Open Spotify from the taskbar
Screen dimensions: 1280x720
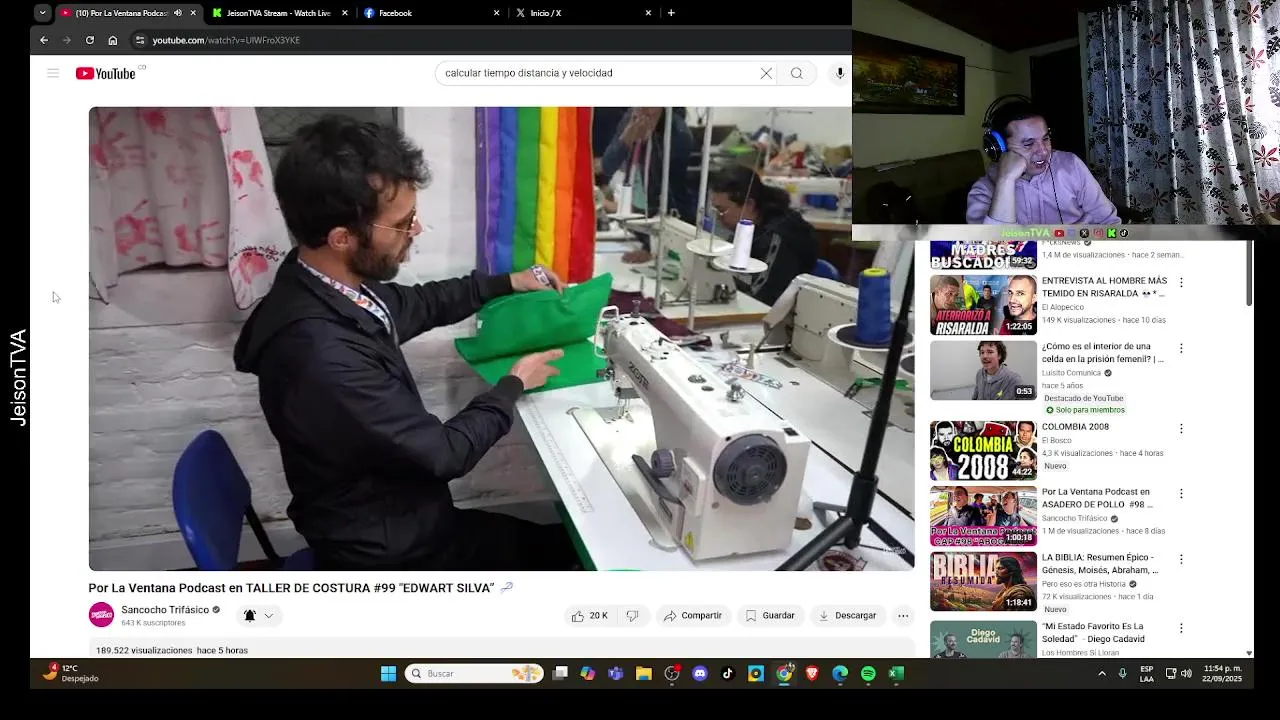point(868,674)
